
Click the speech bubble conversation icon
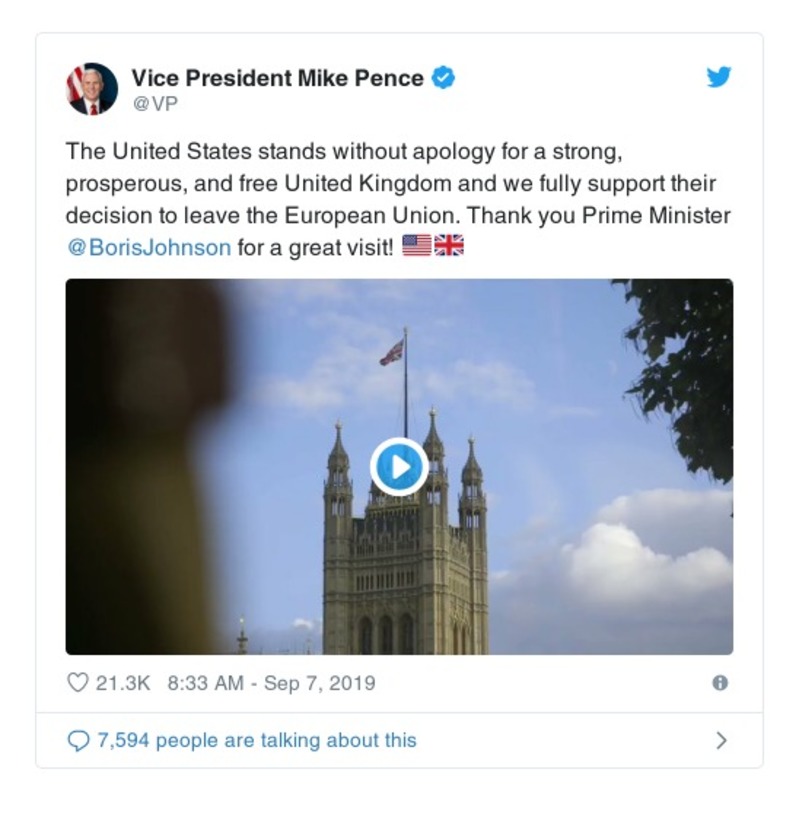pos(78,738)
